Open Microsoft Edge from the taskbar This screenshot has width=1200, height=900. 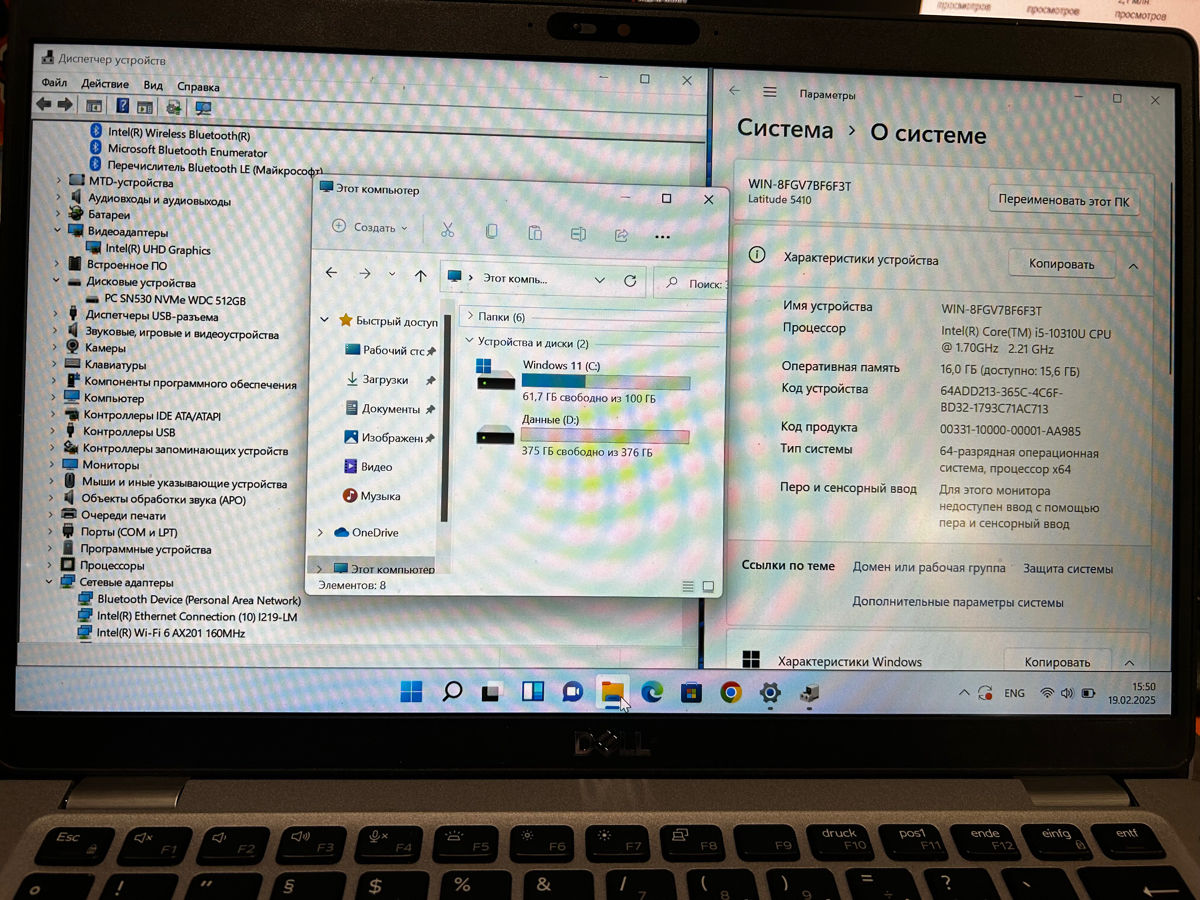pos(652,691)
